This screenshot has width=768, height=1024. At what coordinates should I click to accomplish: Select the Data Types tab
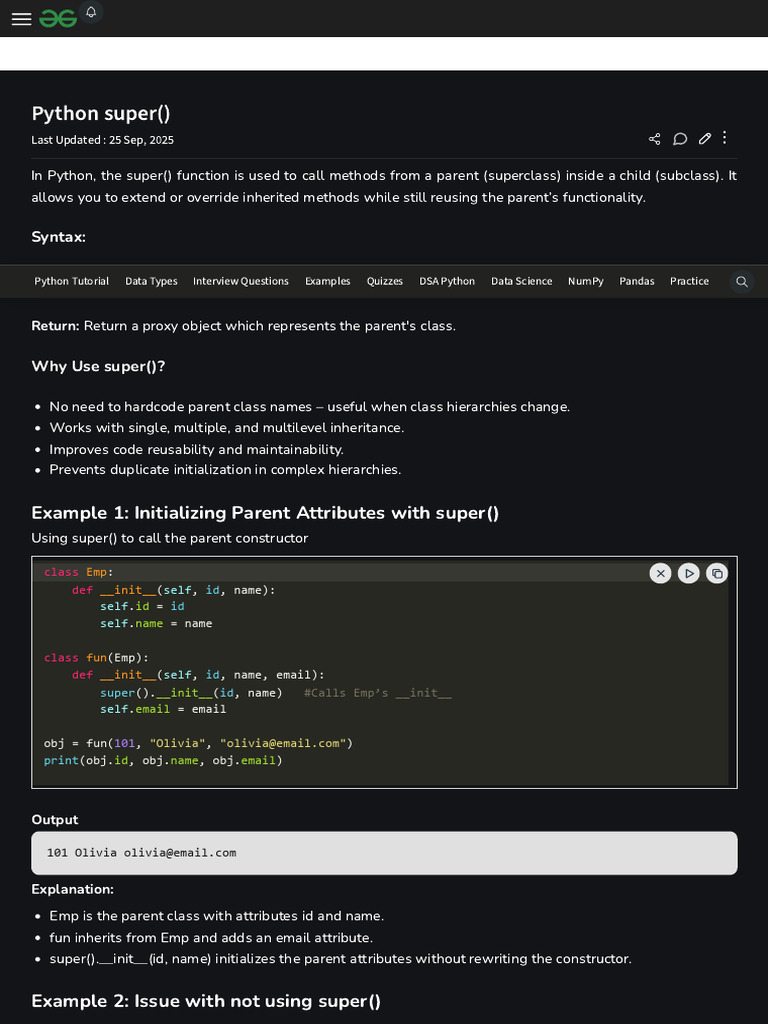(151, 282)
